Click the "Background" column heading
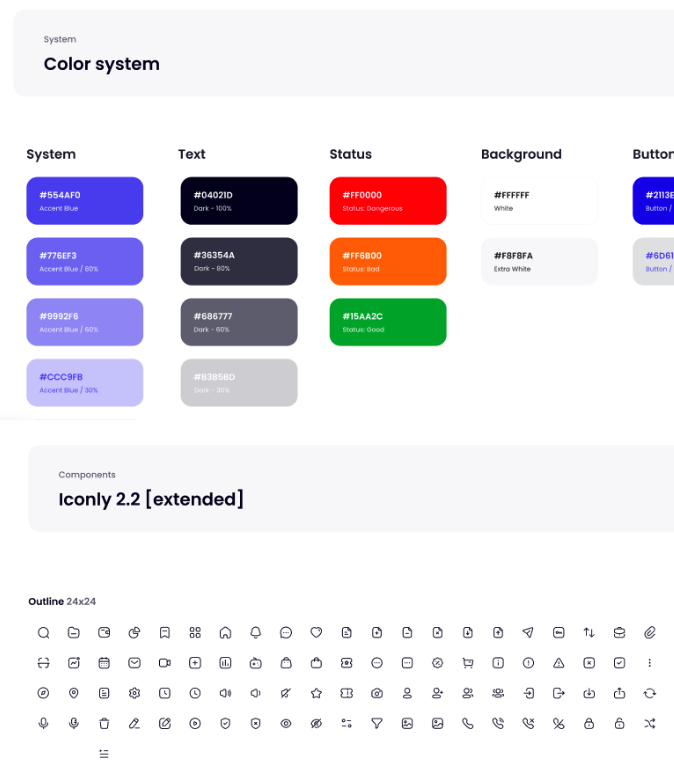Image resolution: width=674 pixels, height=767 pixels. pos(521,155)
